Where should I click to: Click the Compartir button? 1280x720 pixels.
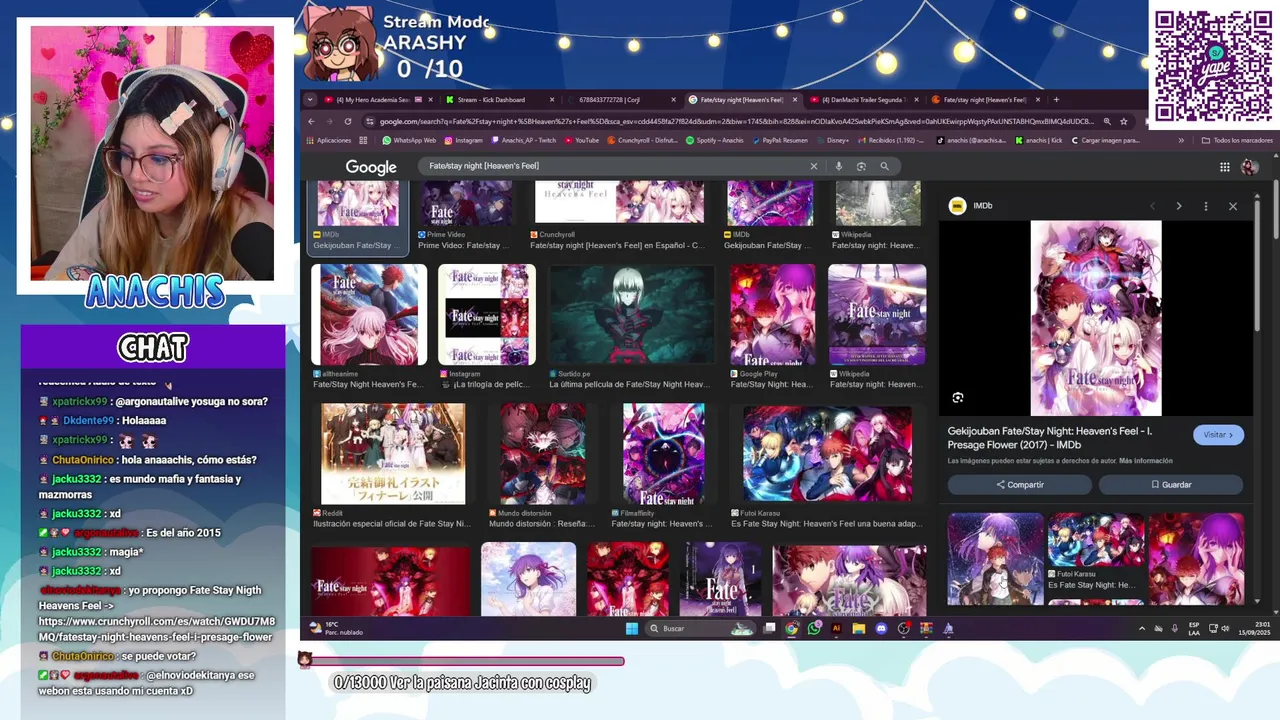point(1019,485)
